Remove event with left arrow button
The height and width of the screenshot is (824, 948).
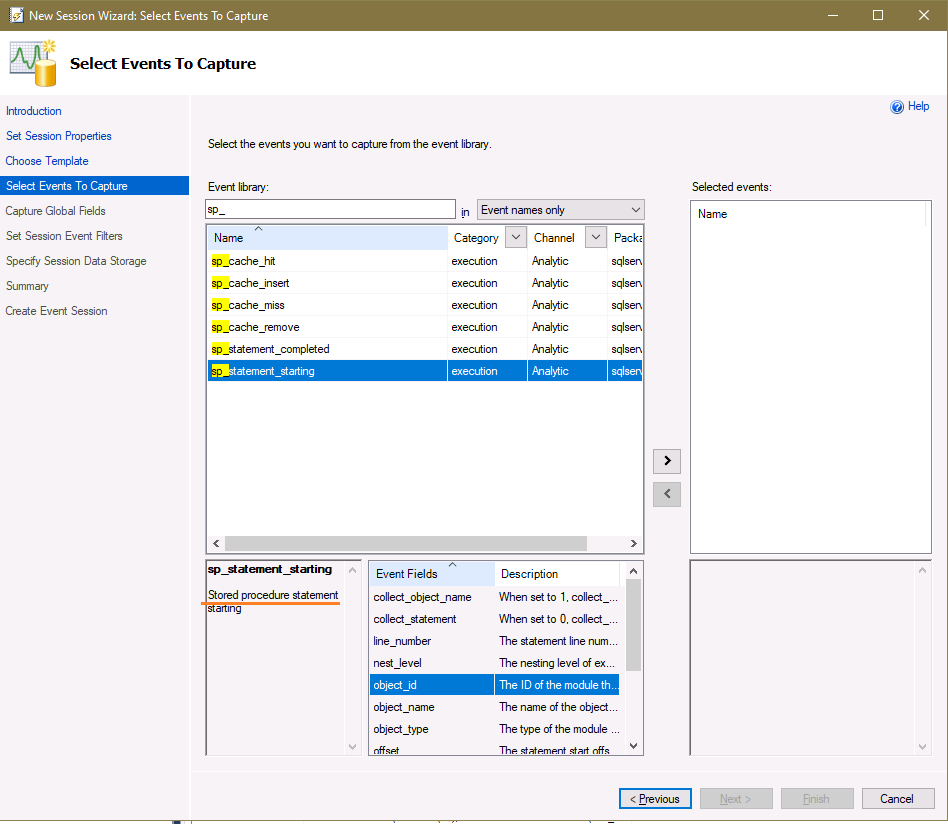pos(667,494)
